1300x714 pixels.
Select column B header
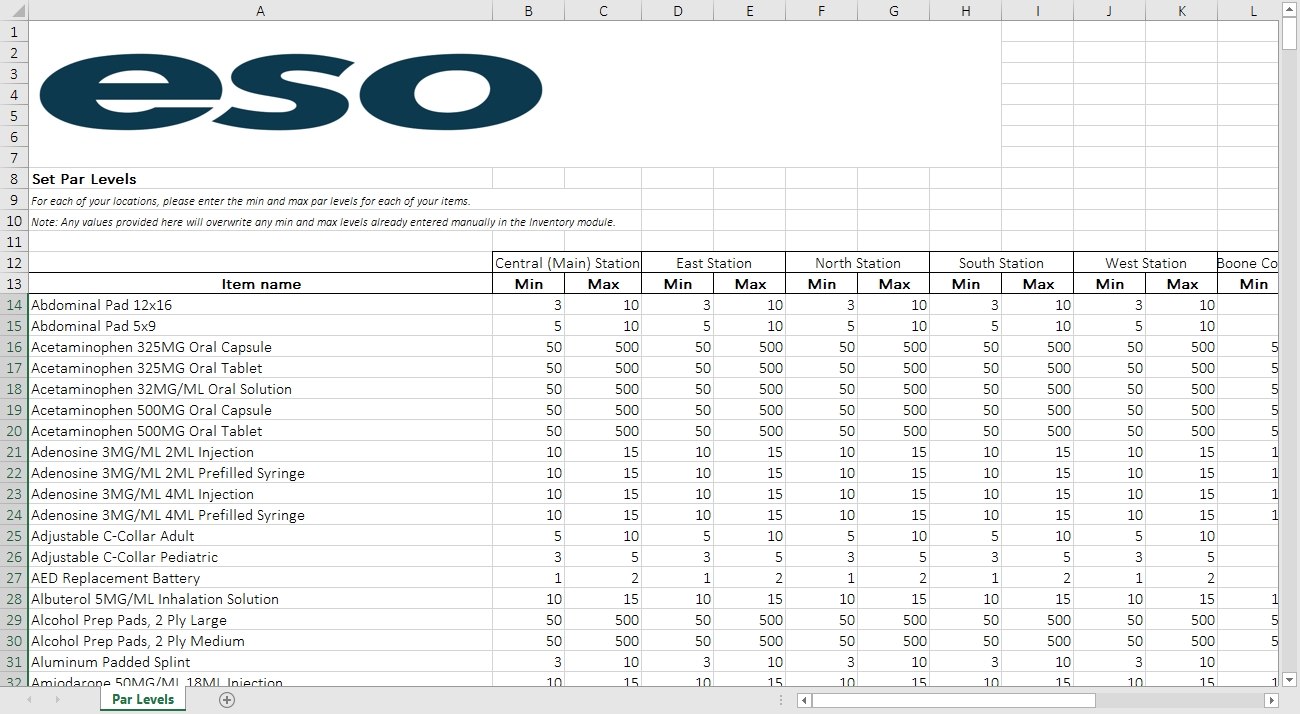[529, 10]
